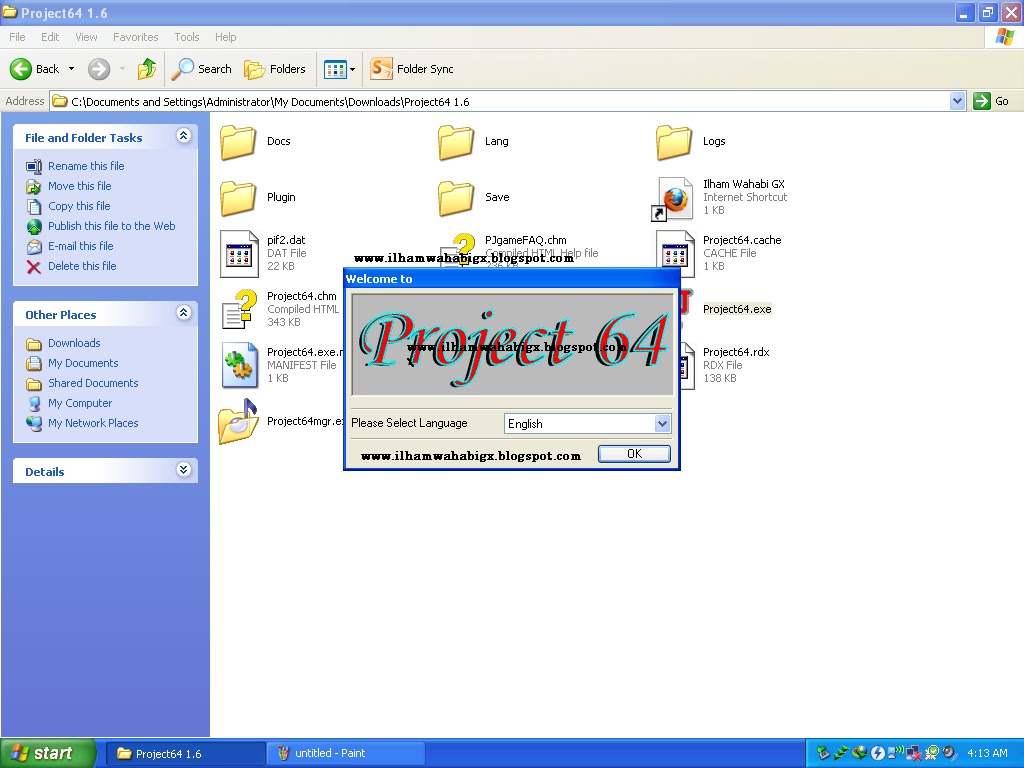Collapse the Other Places panel
This screenshot has height=768, width=1024.
point(184,313)
